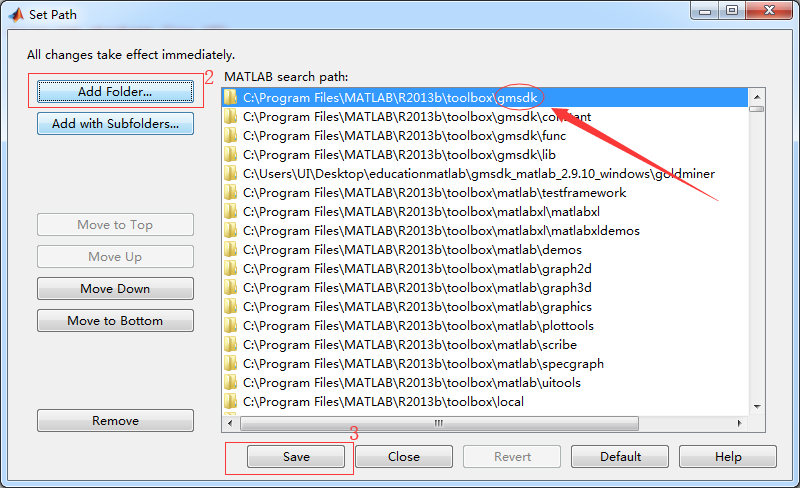
Task: Click horizontal scrollbar right arrow
Action: [740, 423]
